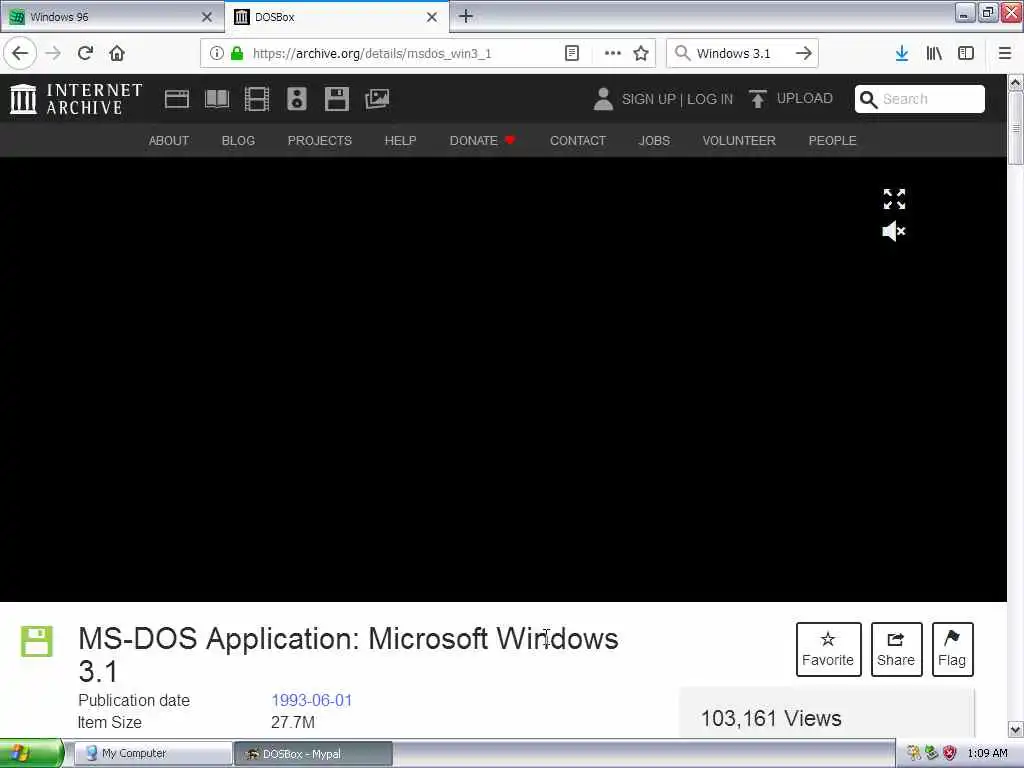Toggle the browser sidebar
This screenshot has width=1024, height=768.
[966, 54]
